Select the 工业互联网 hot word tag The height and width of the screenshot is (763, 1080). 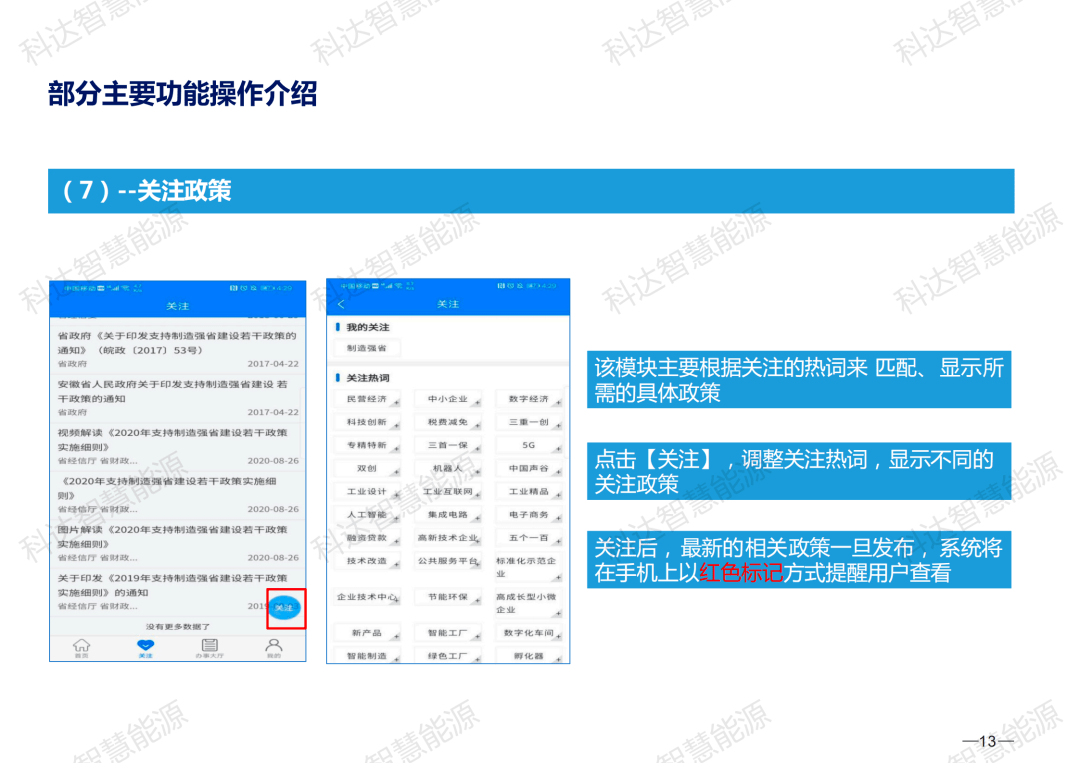click(447, 491)
